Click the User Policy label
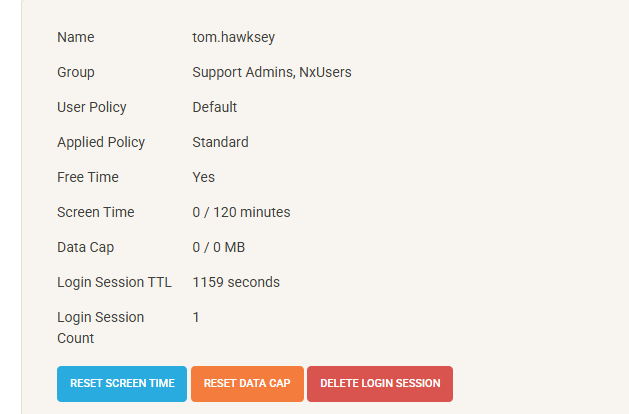This screenshot has height=414, width=629. (92, 107)
